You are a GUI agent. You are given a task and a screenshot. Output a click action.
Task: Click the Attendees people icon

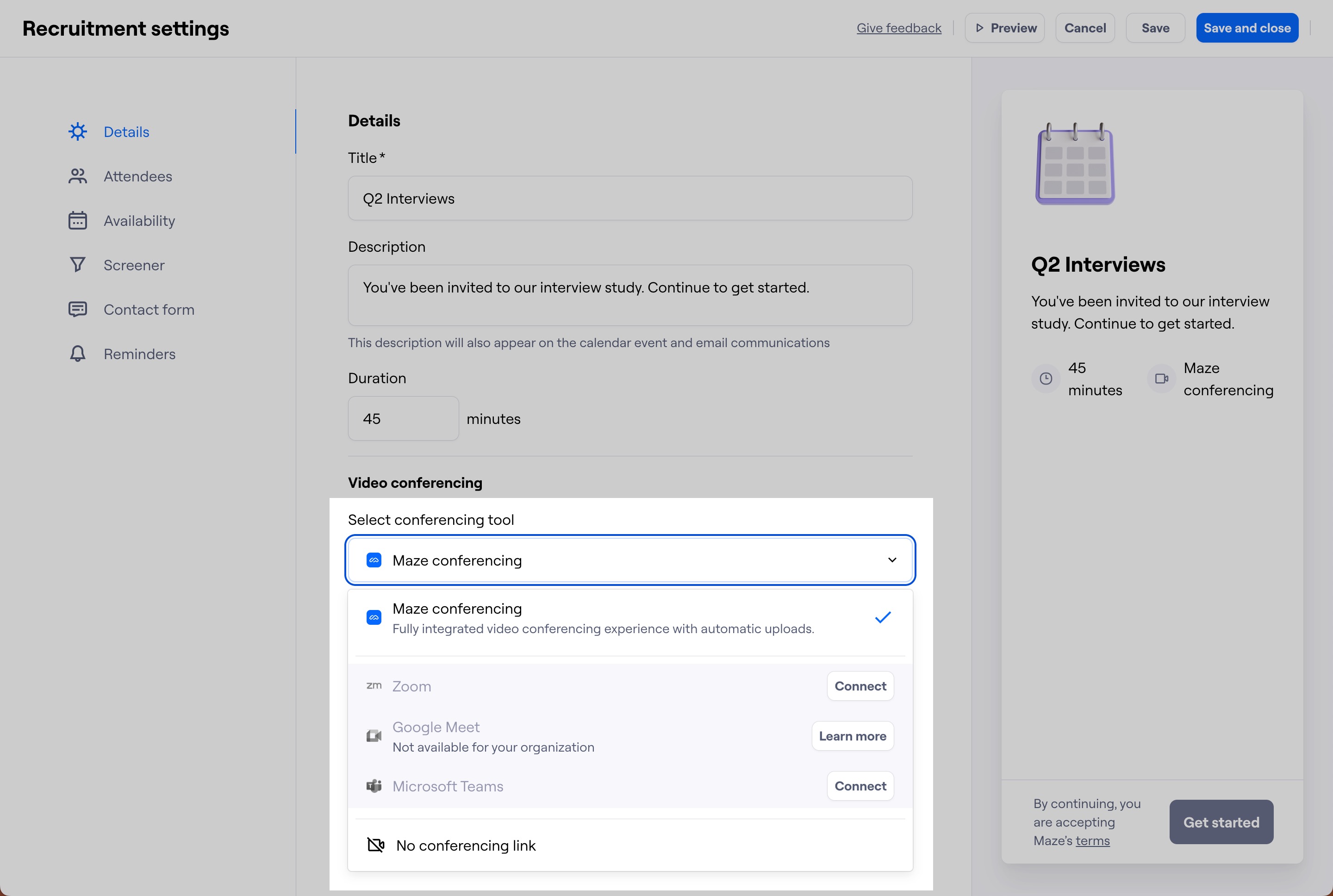click(x=78, y=176)
